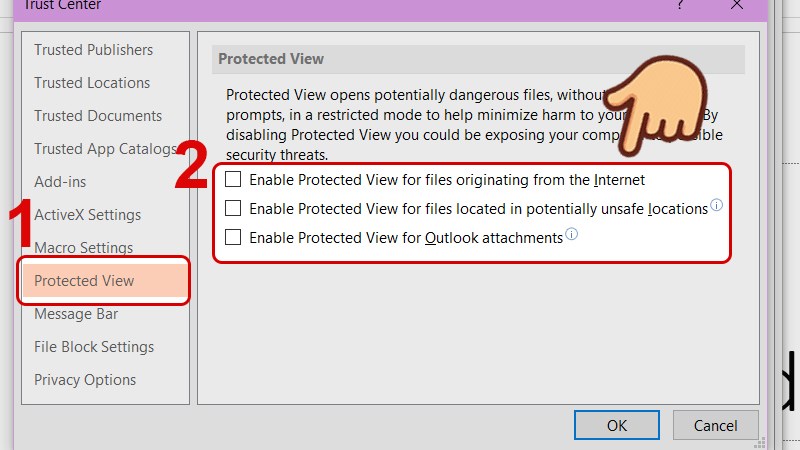Click info icon beside unsafe locations option
Image resolution: width=800 pixels, height=450 pixels.
(x=716, y=206)
